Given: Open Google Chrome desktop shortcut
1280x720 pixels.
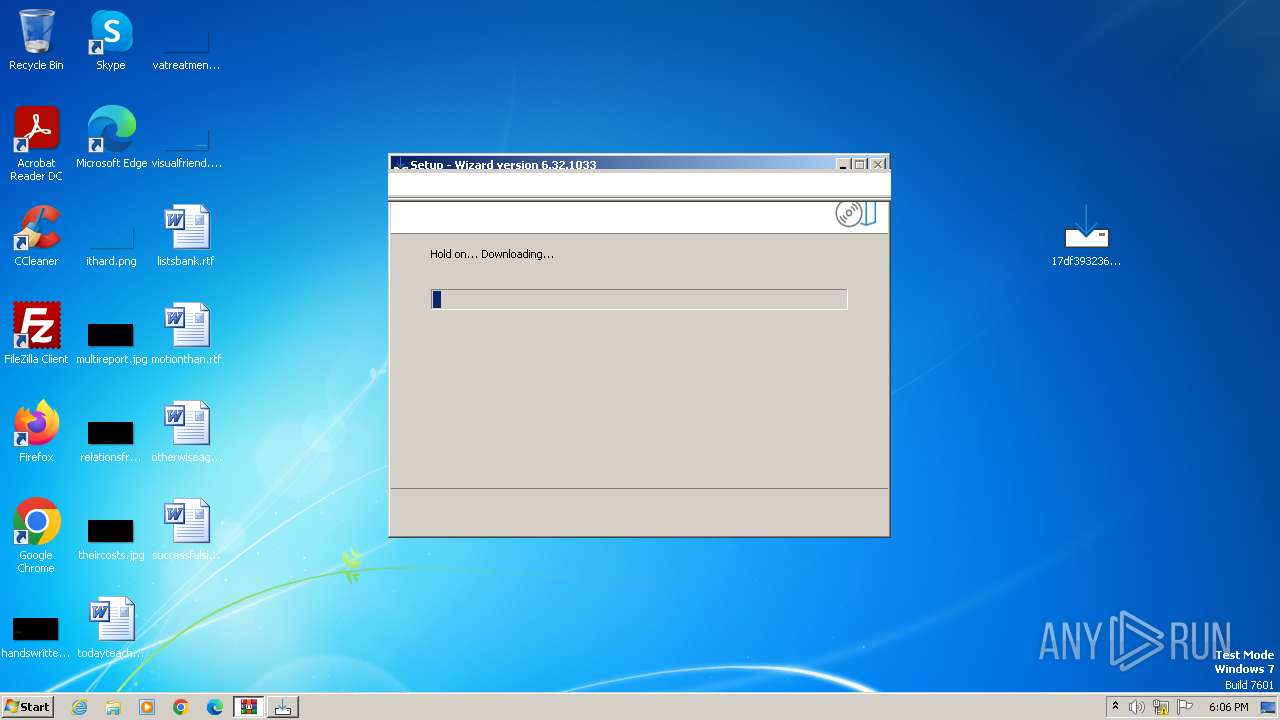Looking at the screenshot, I should (x=36, y=536).
